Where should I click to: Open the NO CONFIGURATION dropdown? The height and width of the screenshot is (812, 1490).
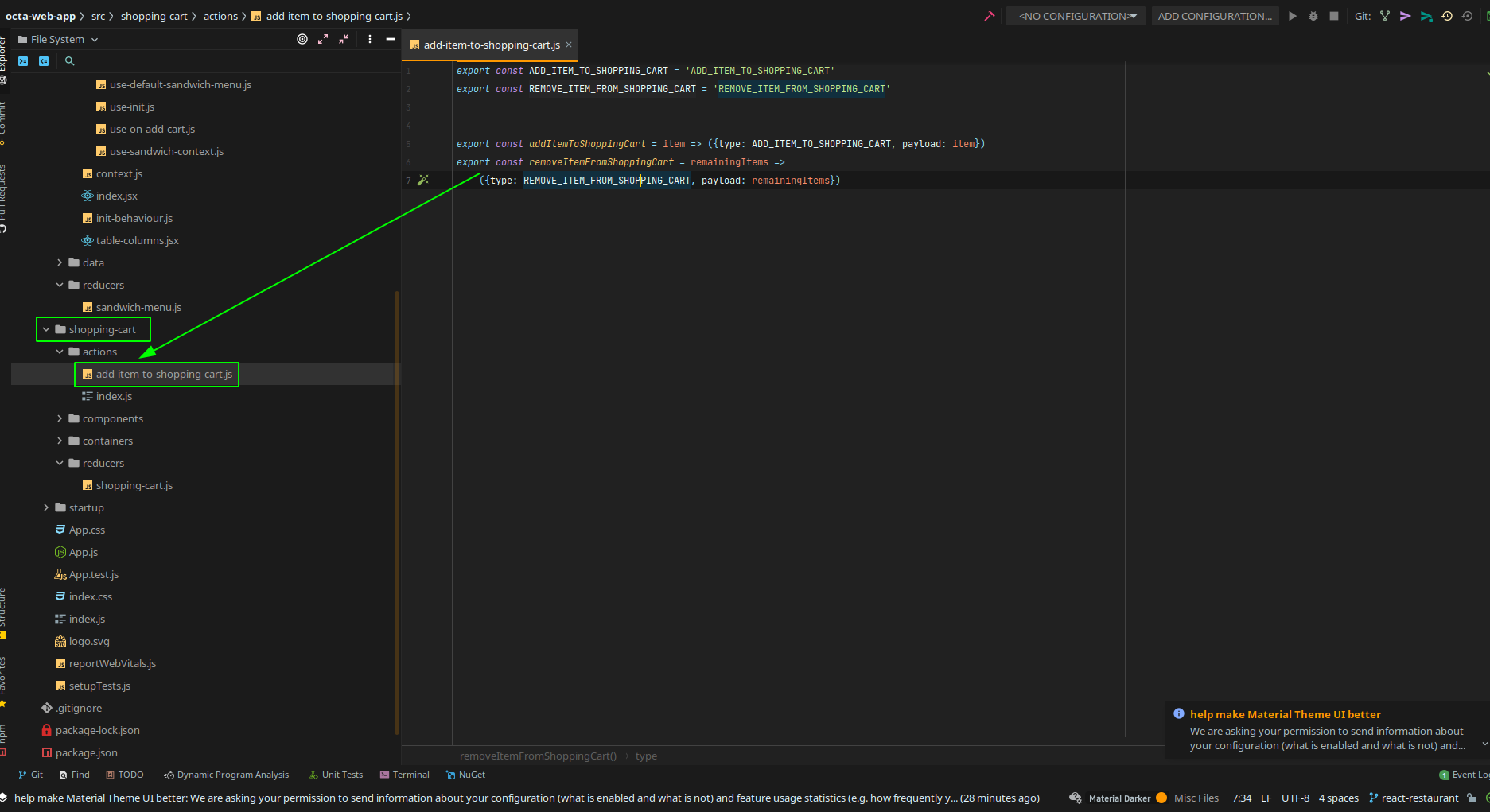[x=1076, y=16]
